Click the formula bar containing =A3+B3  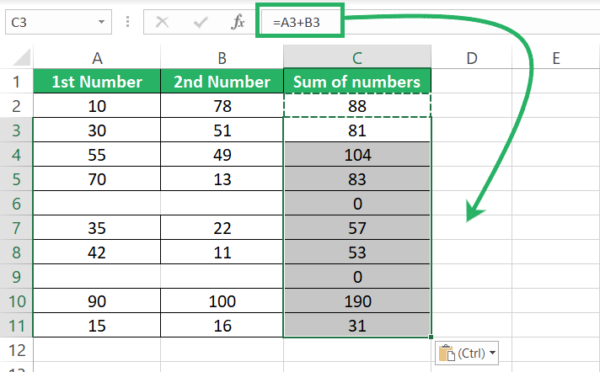(x=429, y=22)
